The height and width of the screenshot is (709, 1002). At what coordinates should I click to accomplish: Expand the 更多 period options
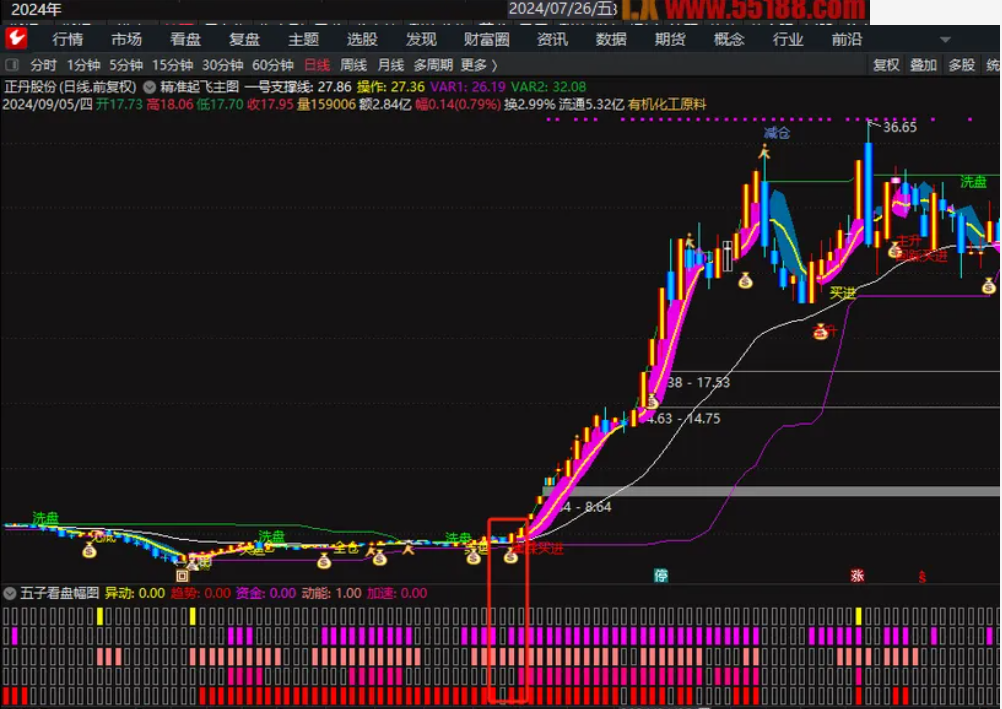tap(478, 65)
